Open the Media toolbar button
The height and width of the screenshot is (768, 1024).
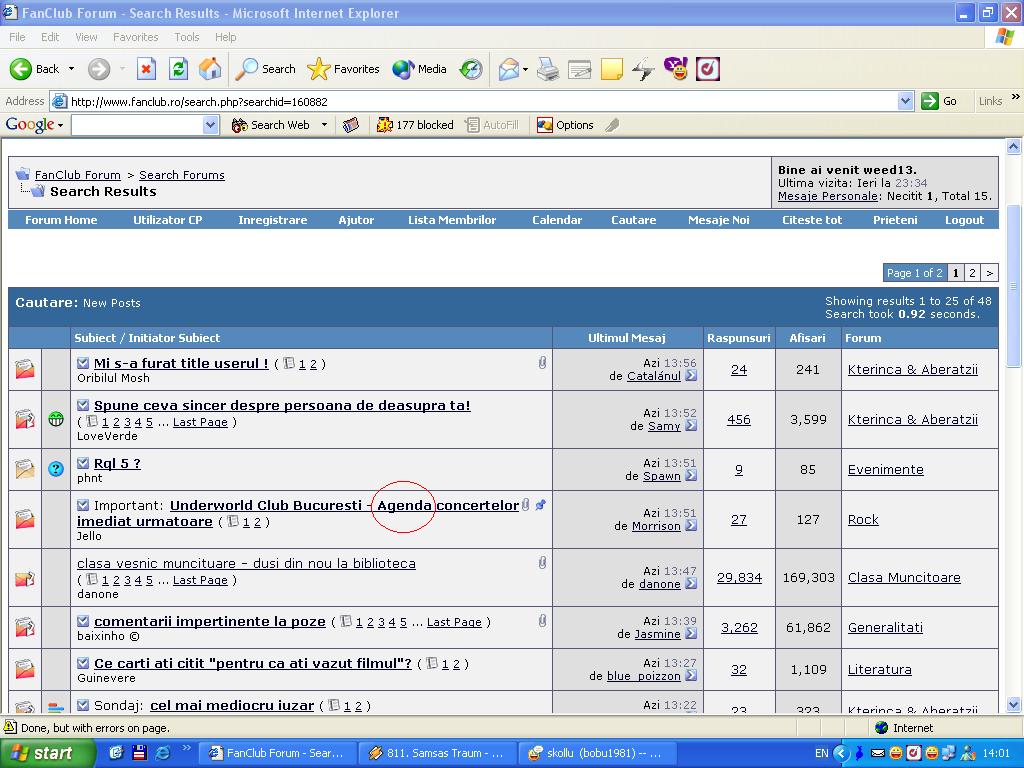coord(419,69)
